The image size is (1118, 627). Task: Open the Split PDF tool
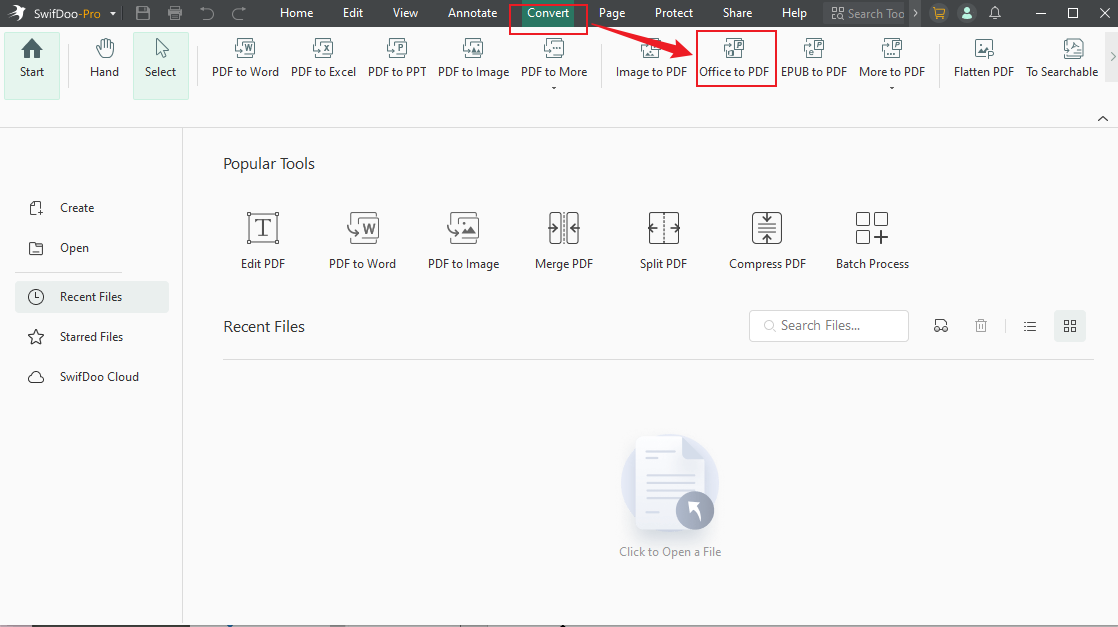pyautogui.click(x=663, y=240)
